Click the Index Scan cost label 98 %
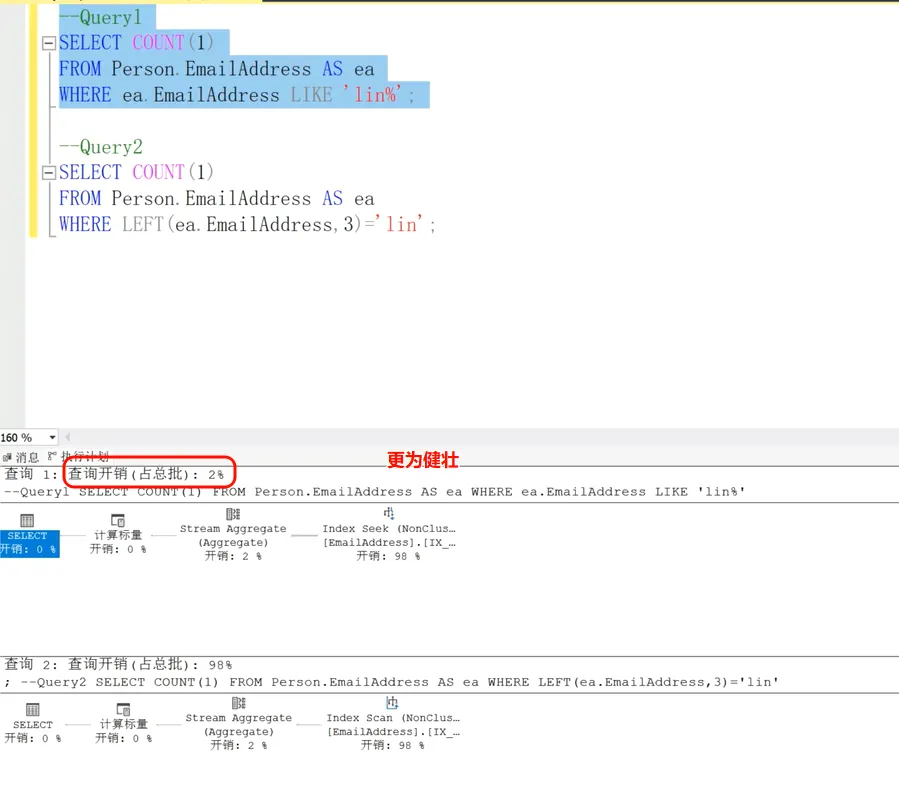The height and width of the screenshot is (793, 899). coord(392,745)
